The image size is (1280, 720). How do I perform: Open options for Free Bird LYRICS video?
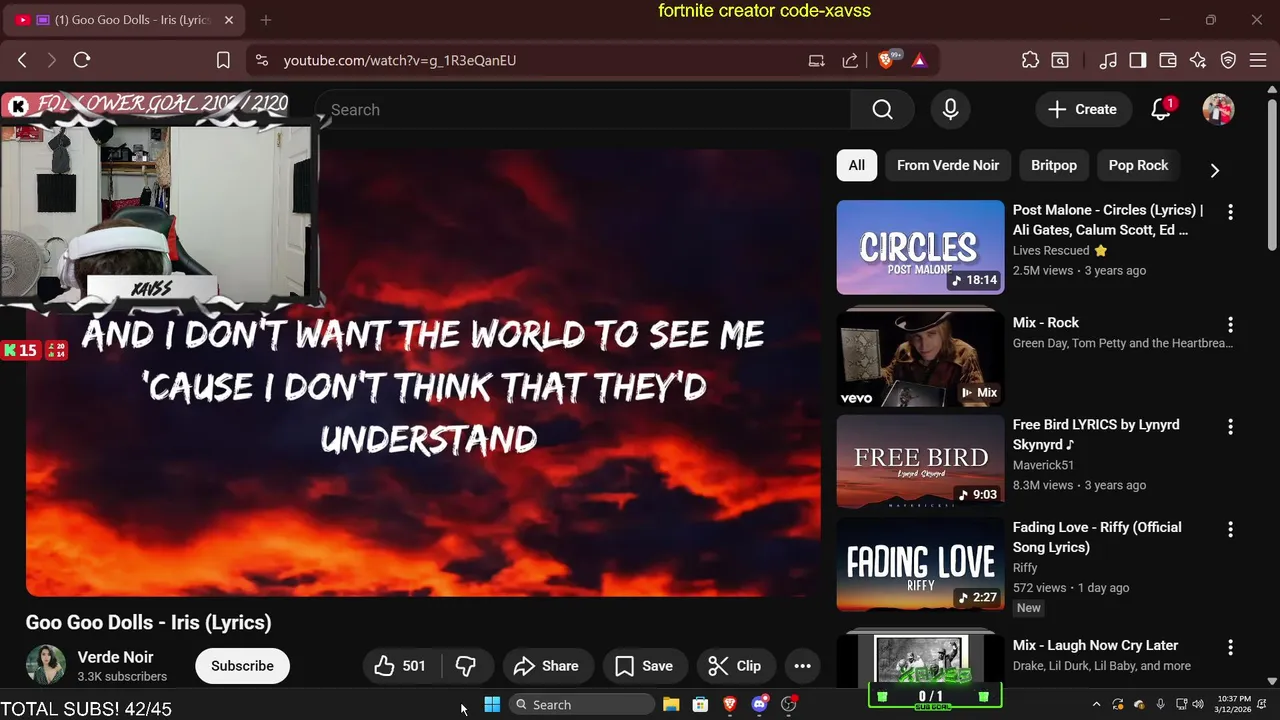coord(1230,427)
